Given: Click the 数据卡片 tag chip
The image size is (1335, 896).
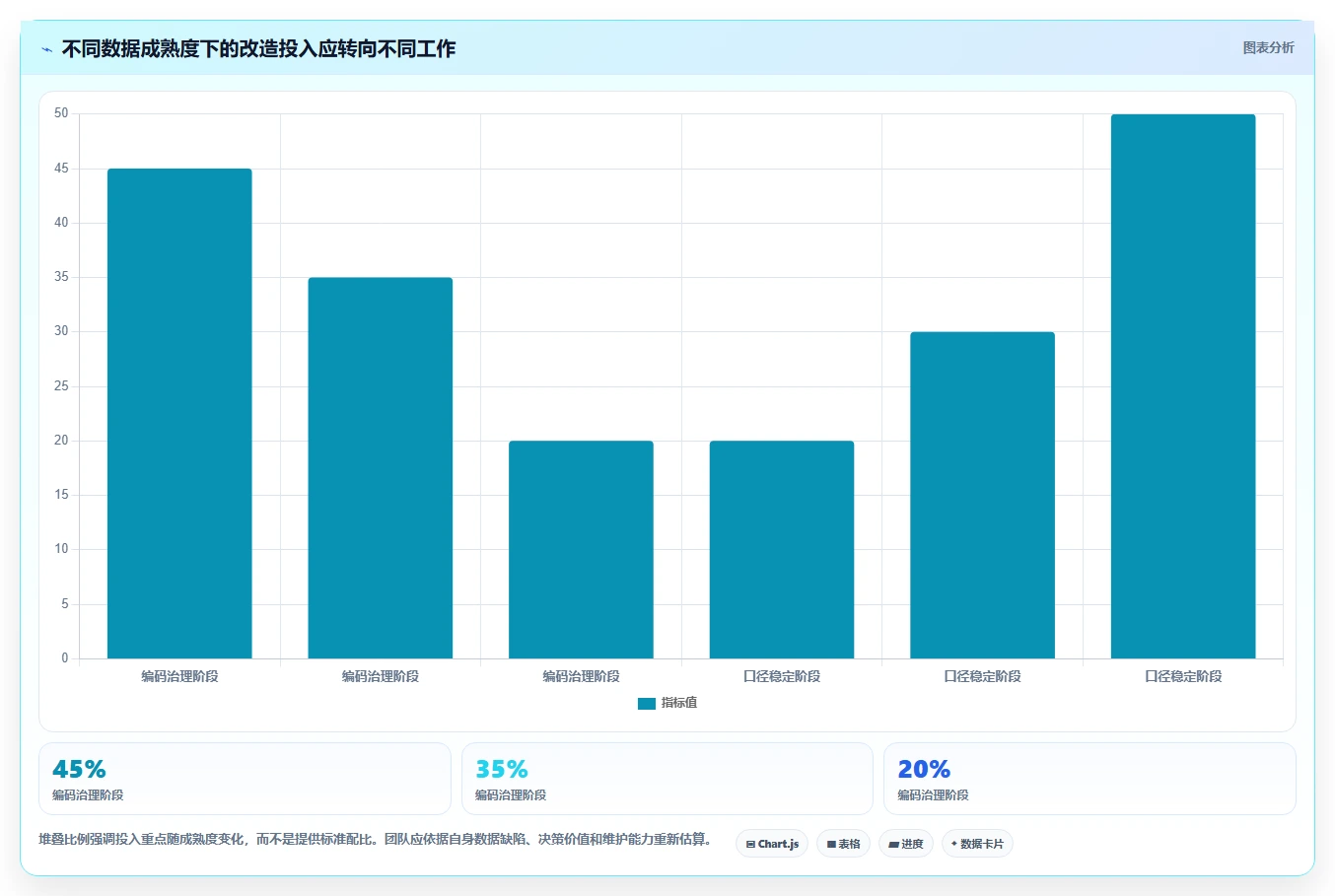Looking at the screenshot, I should pyautogui.click(x=977, y=844).
